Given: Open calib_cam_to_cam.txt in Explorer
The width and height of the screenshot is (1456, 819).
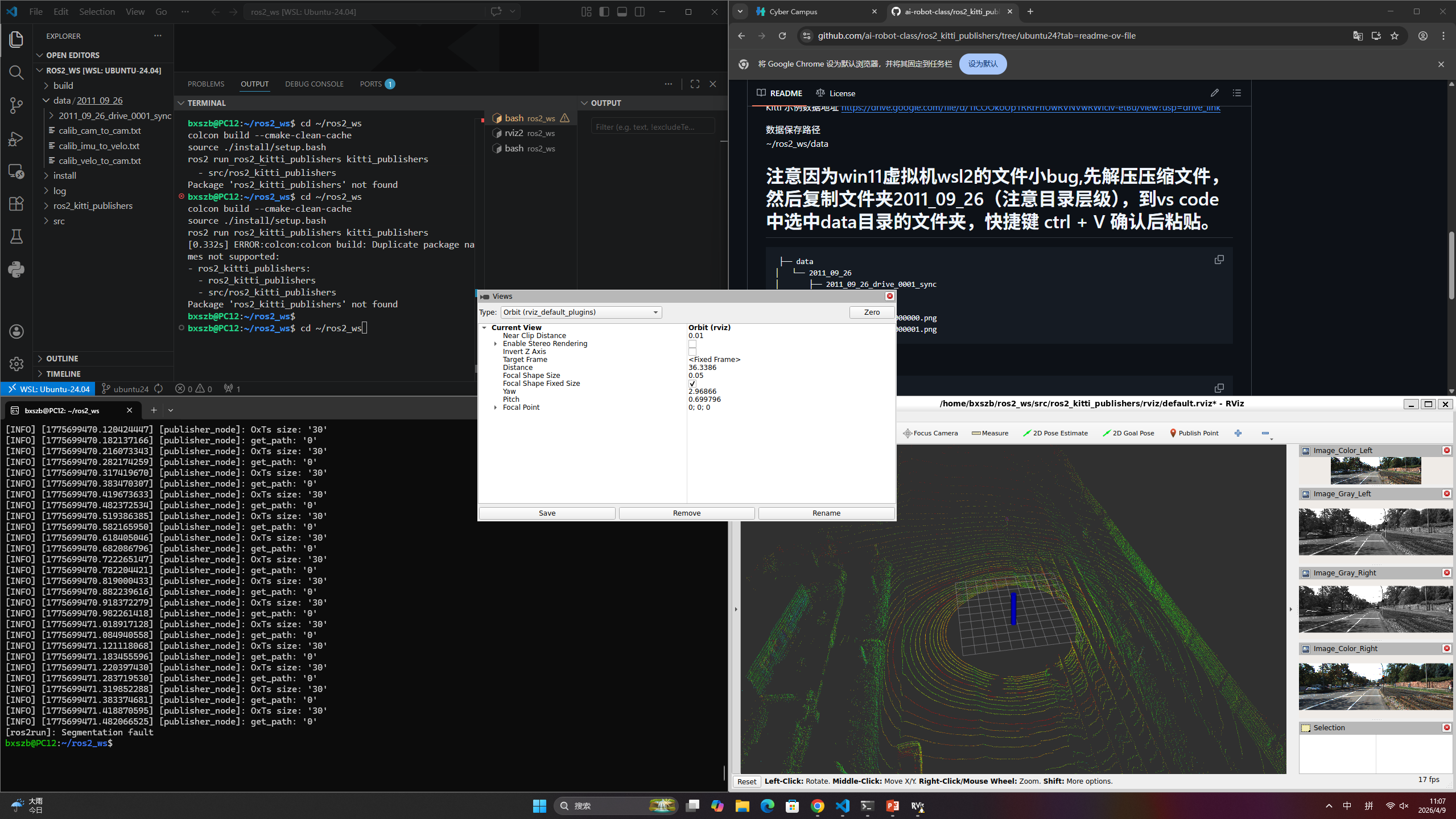Looking at the screenshot, I should pos(100,130).
